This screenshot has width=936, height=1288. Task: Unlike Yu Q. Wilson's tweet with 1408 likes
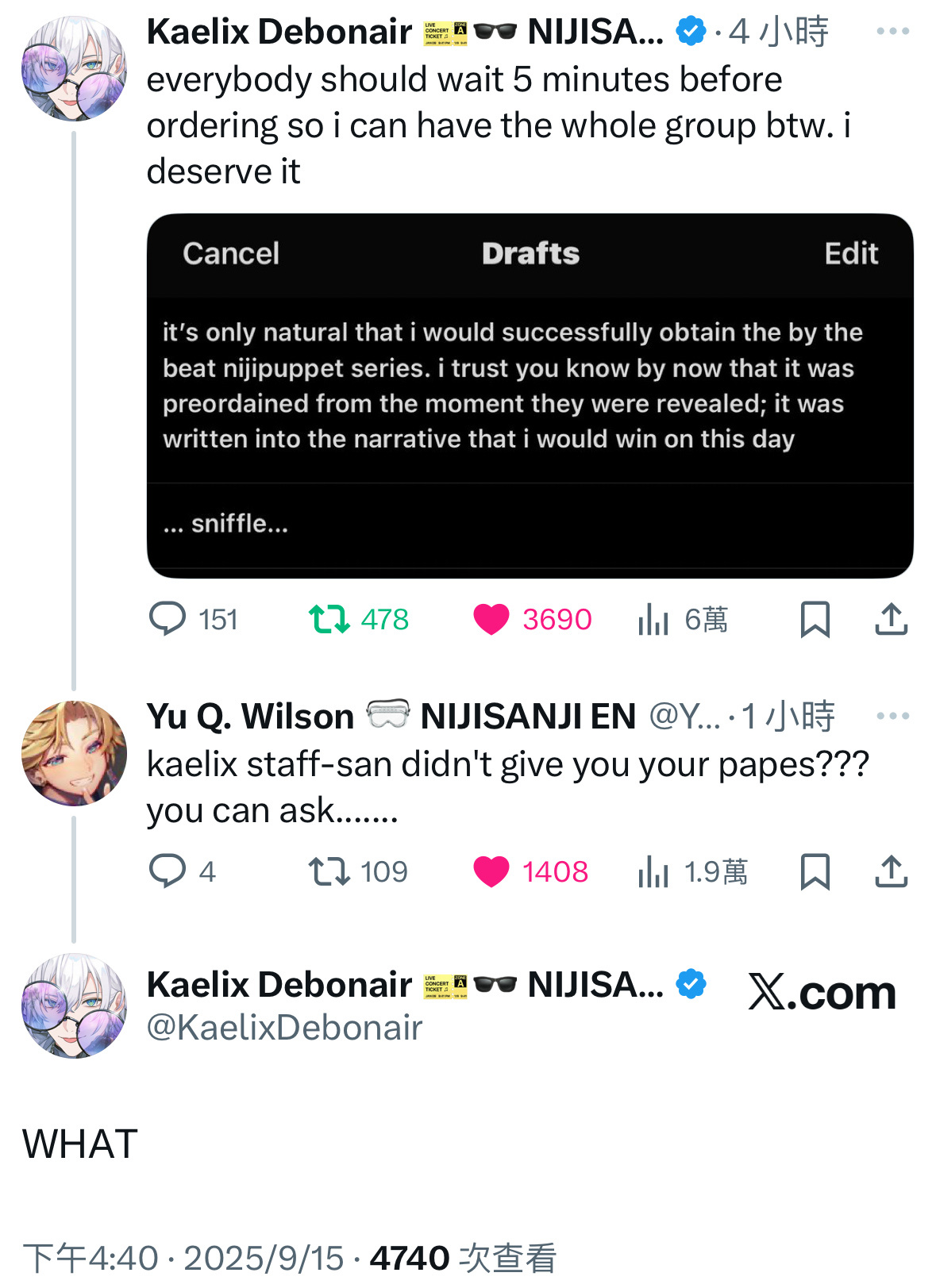click(x=491, y=871)
